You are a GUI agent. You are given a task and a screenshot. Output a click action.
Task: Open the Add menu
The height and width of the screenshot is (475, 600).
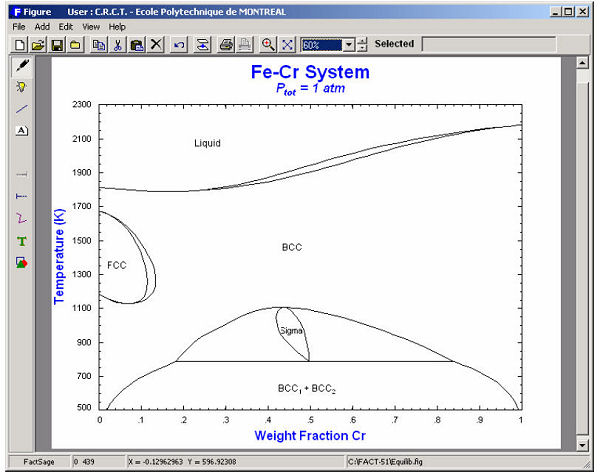coord(42,26)
